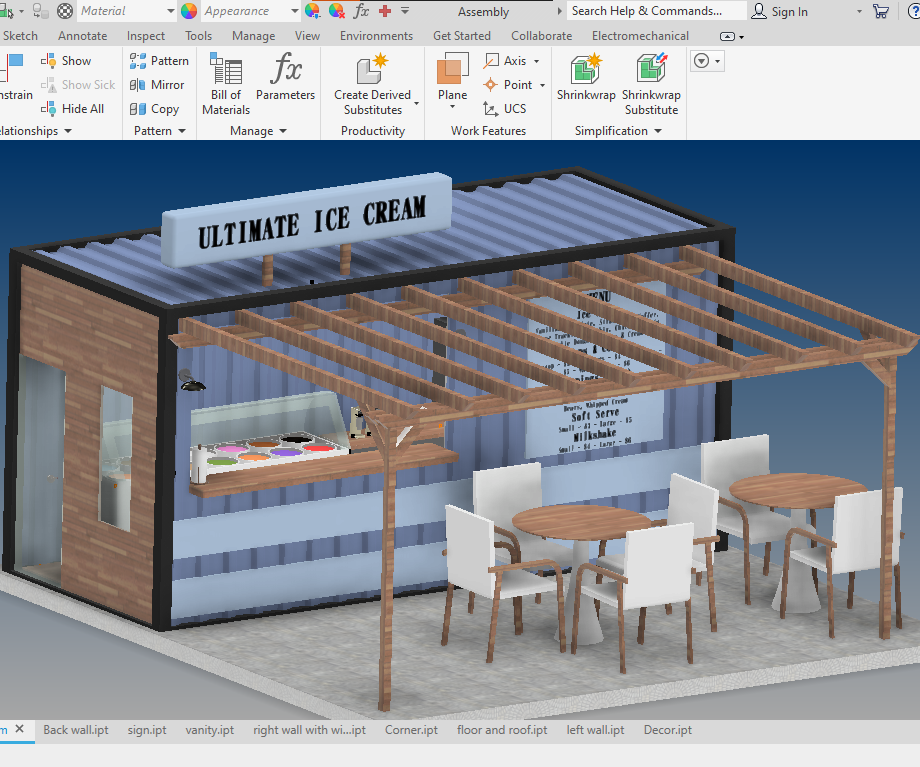This screenshot has width=920, height=767.
Task: Switch to the Tools ribbon tab
Action: pyautogui.click(x=198, y=36)
